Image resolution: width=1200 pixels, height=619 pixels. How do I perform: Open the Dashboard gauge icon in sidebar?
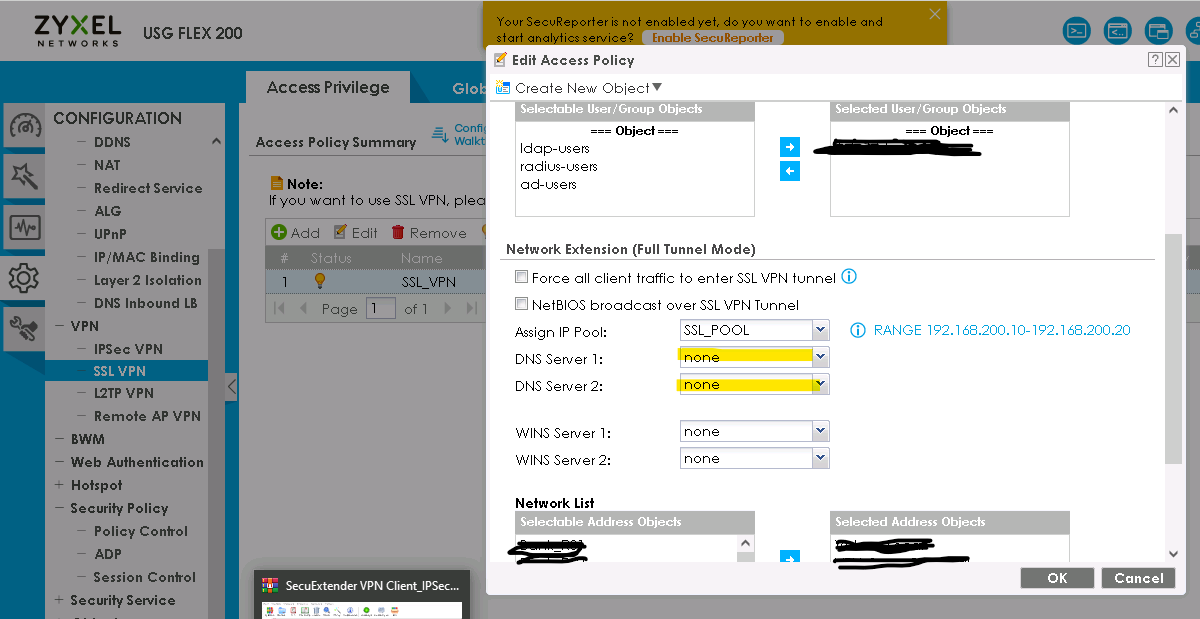pyautogui.click(x=25, y=126)
